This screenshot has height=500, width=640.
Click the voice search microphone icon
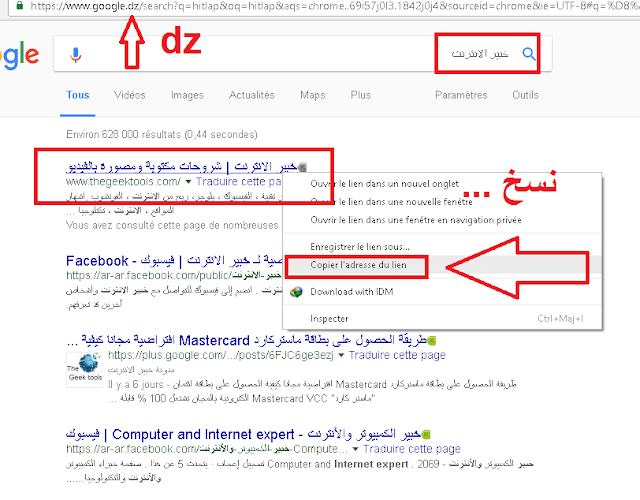[x=76, y=55]
